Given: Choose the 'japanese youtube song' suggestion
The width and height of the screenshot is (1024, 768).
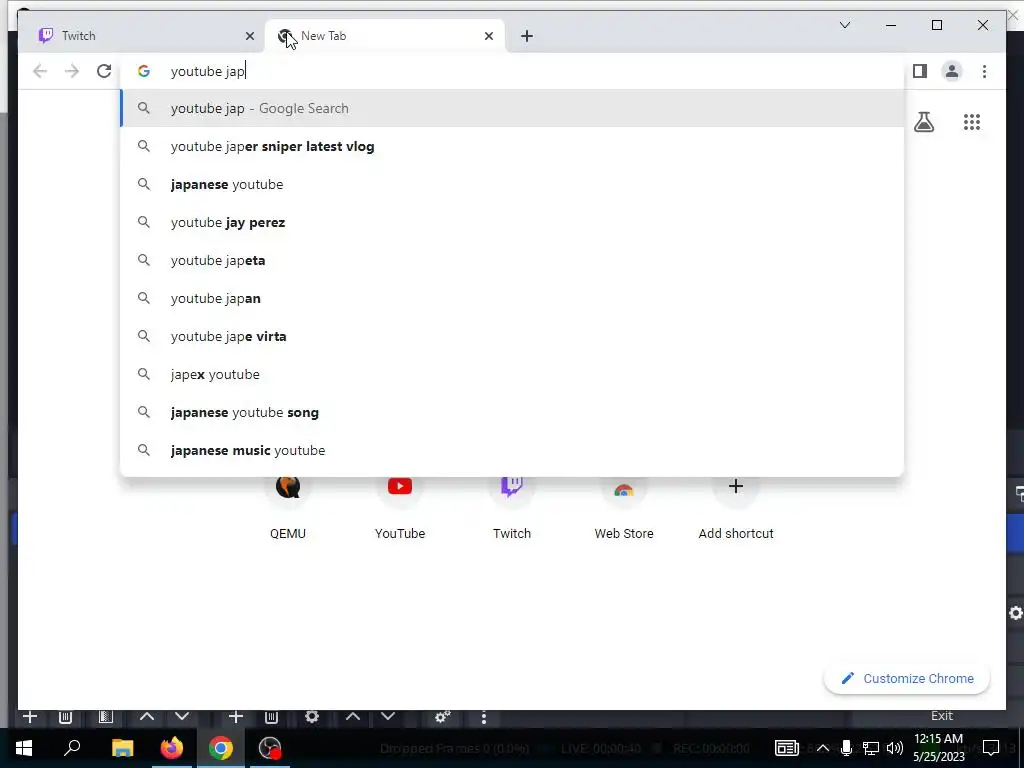Looking at the screenshot, I should point(512,412).
